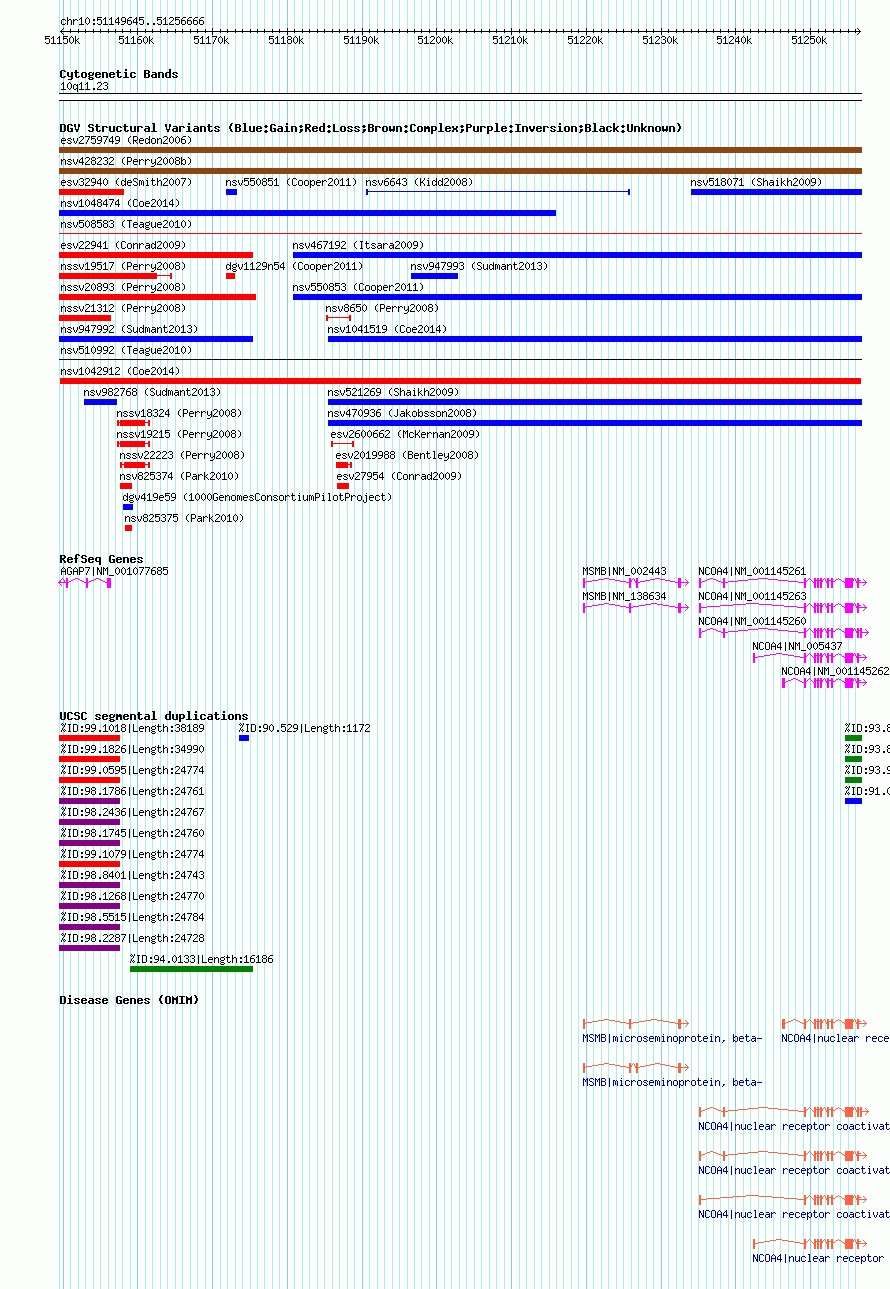The width and height of the screenshot is (890, 1289).
Task: Select dgv419e59 1000GenomesConsortiumPilotProject variant
Action: pos(128,506)
